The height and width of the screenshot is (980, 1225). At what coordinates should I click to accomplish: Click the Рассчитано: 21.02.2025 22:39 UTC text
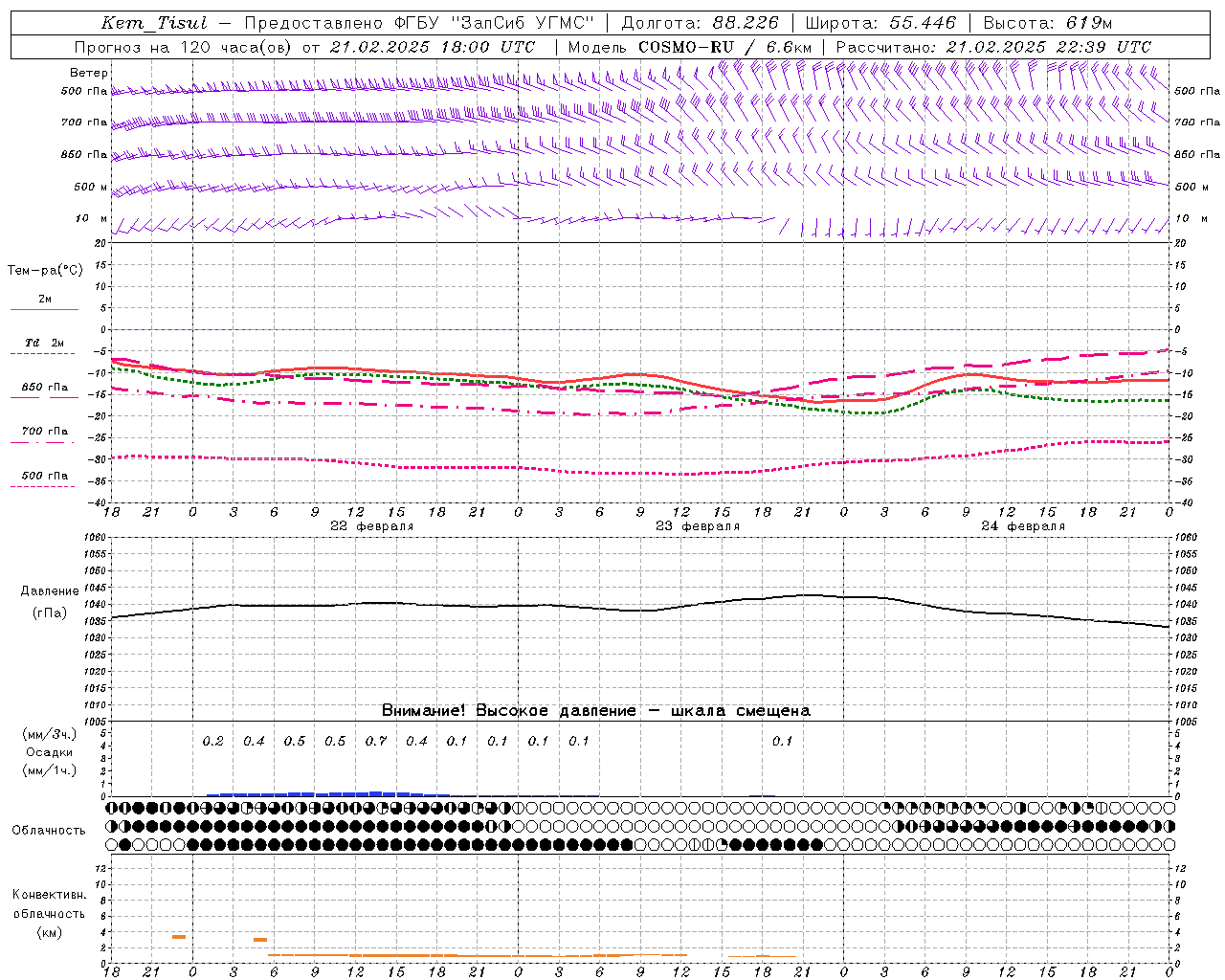point(993,47)
